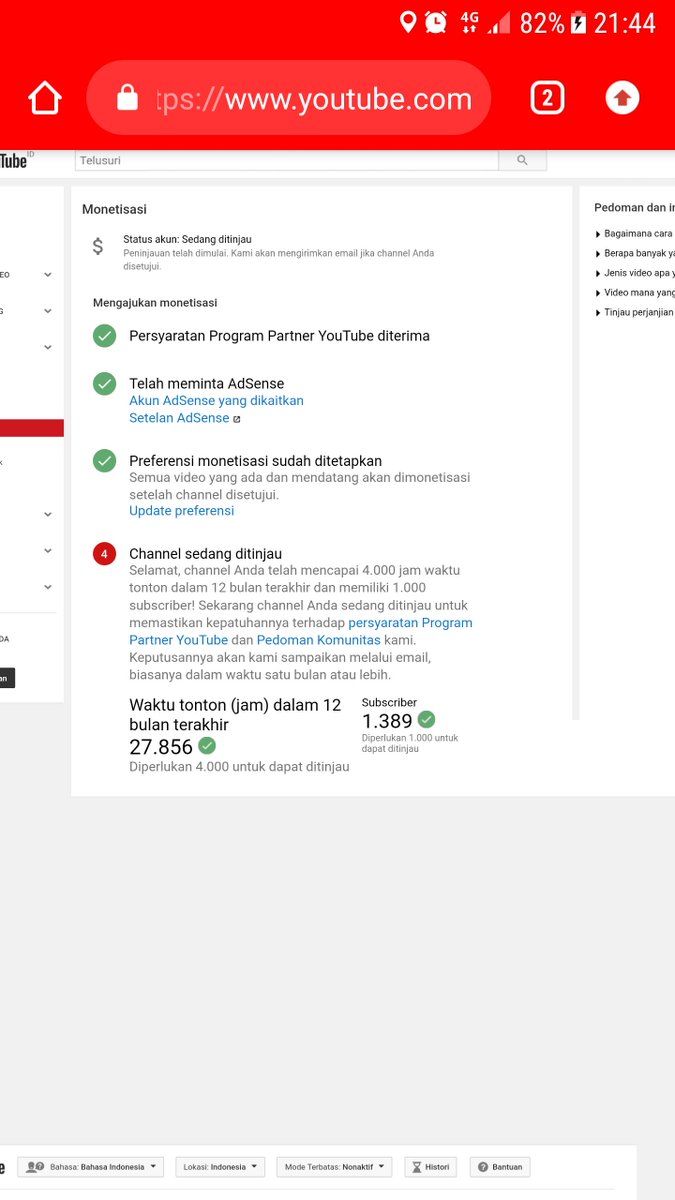Open persyaratan Program Partner YouTube link
The height and width of the screenshot is (1200, 675).
tap(300, 631)
